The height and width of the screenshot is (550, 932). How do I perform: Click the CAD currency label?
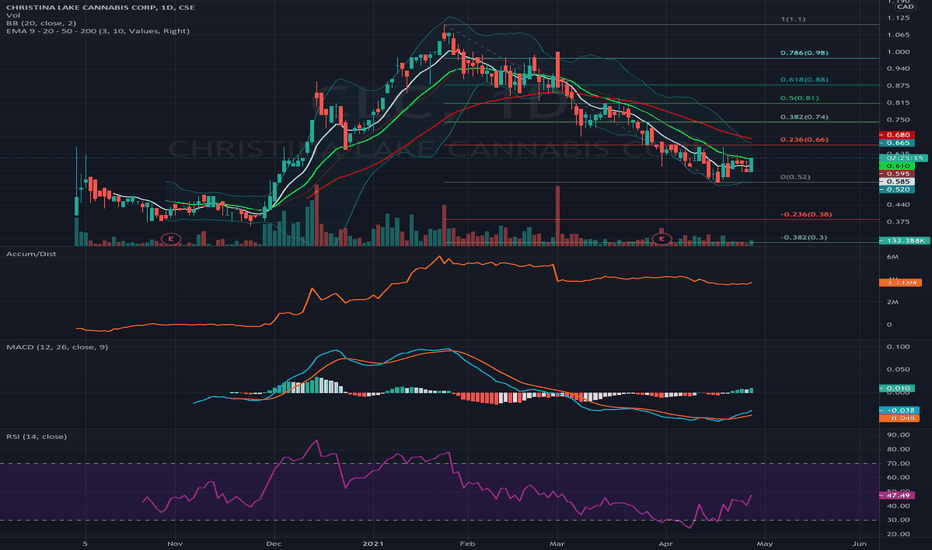(905, 7)
